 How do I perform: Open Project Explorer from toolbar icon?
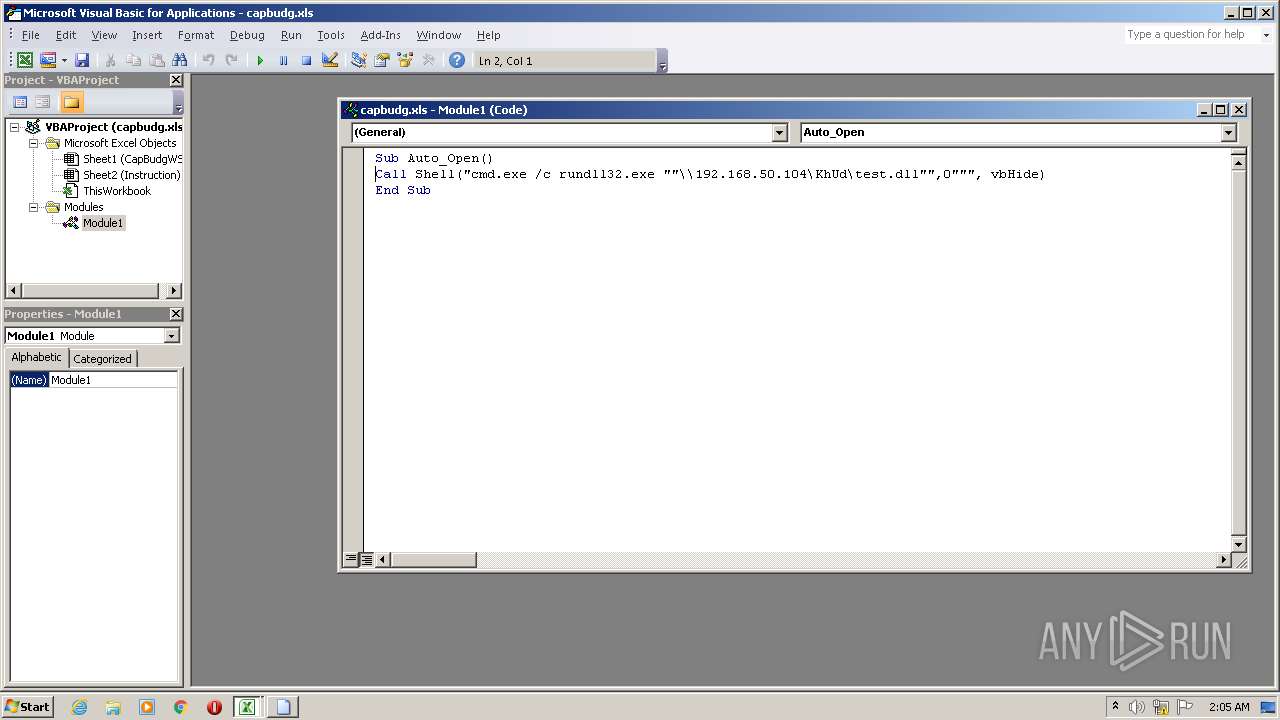click(358, 61)
